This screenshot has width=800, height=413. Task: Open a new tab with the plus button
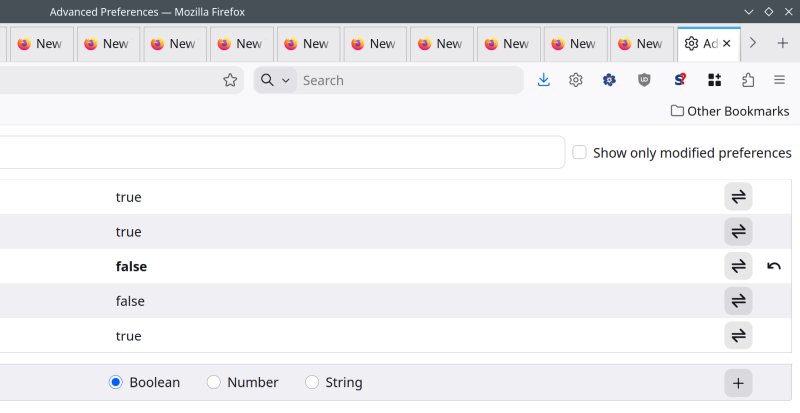(783, 43)
